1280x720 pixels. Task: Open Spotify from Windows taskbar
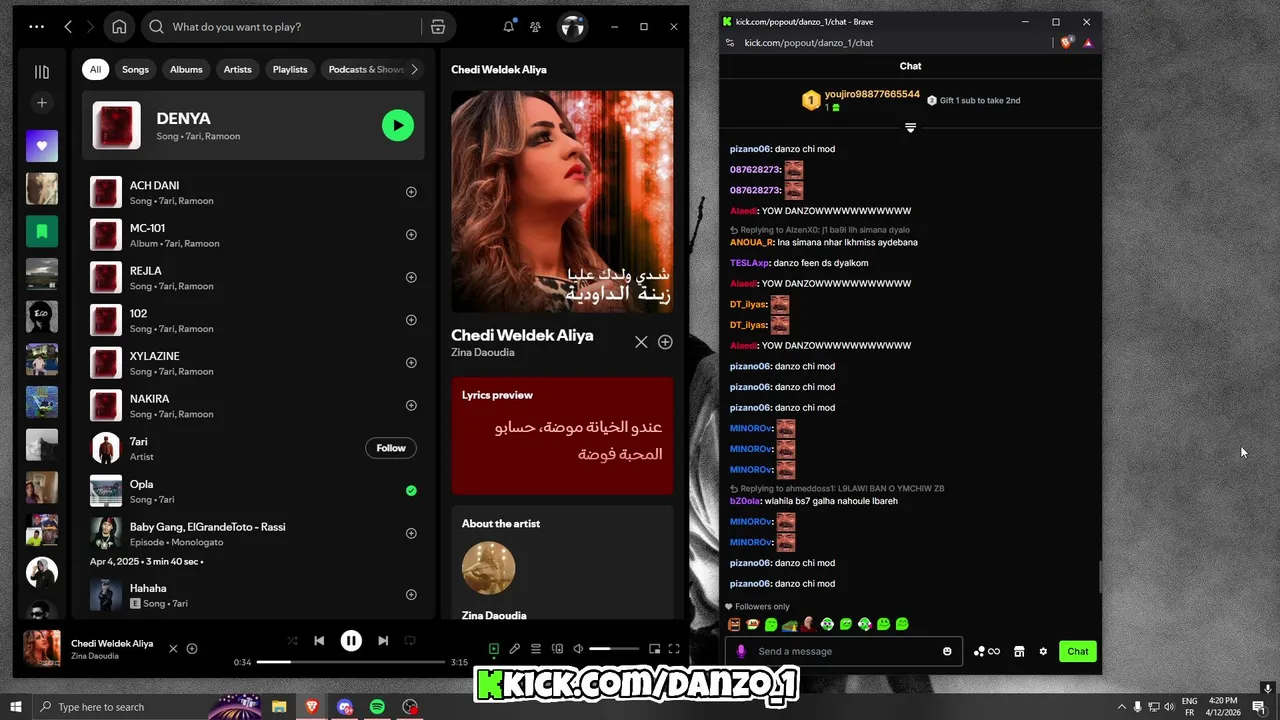(x=377, y=707)
